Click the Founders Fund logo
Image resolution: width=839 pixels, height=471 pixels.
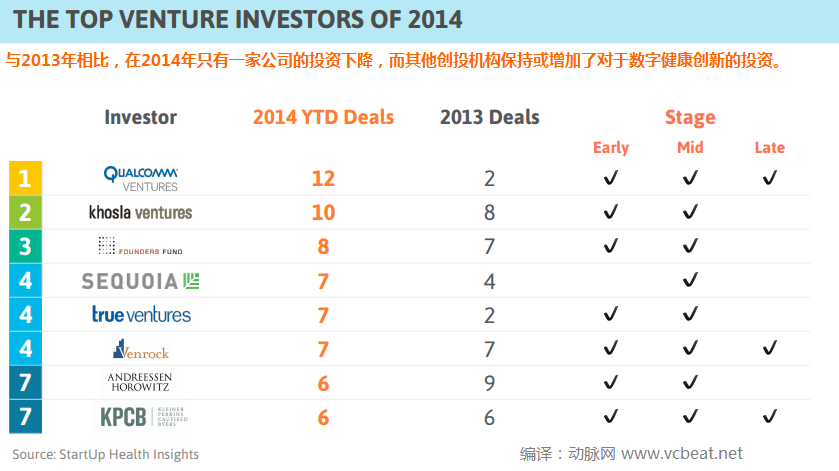tap(141, 246)
